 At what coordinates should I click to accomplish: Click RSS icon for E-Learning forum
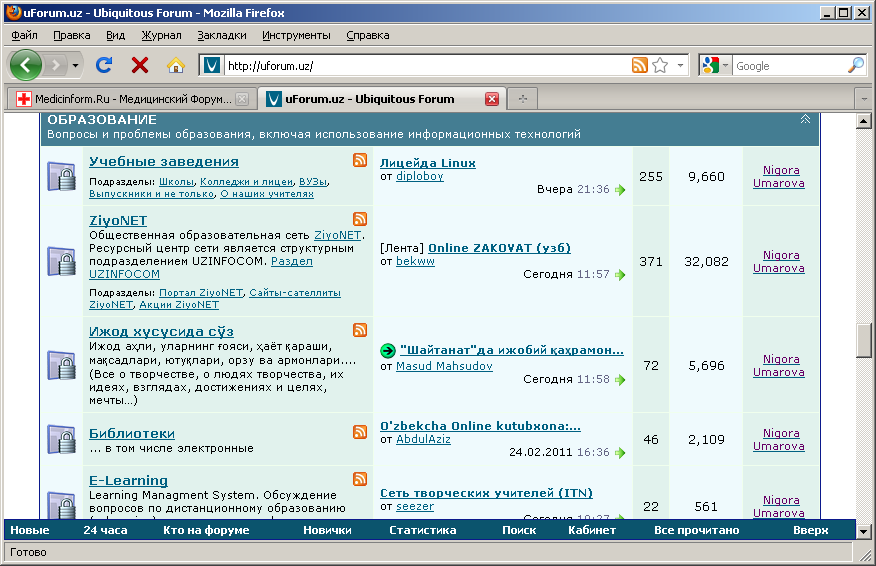point(360,479)
